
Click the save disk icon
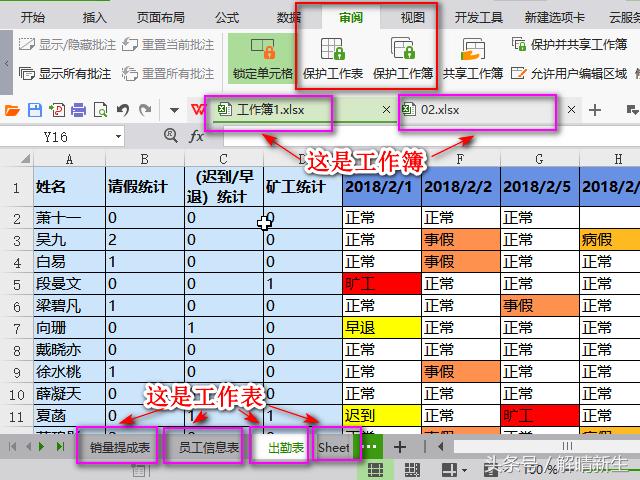click(x=35, y=110)
